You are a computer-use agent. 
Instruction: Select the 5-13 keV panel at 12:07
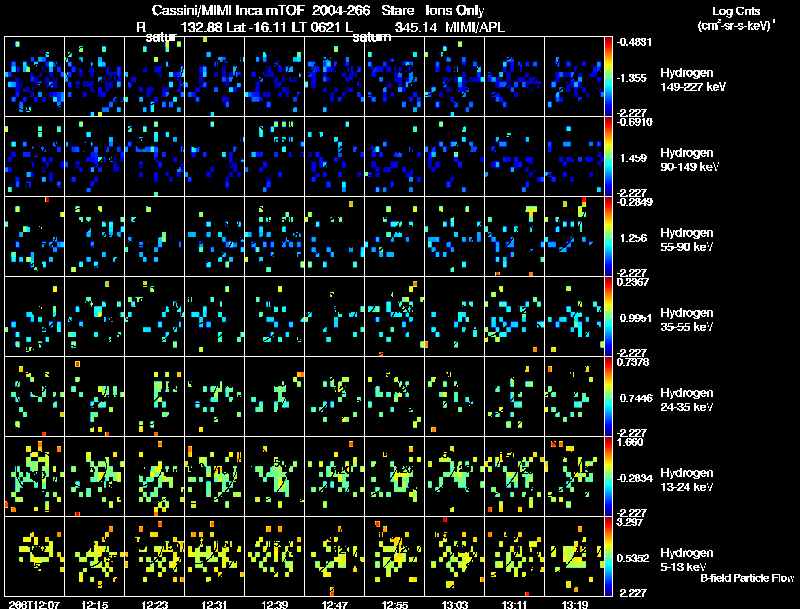[34, 557]
